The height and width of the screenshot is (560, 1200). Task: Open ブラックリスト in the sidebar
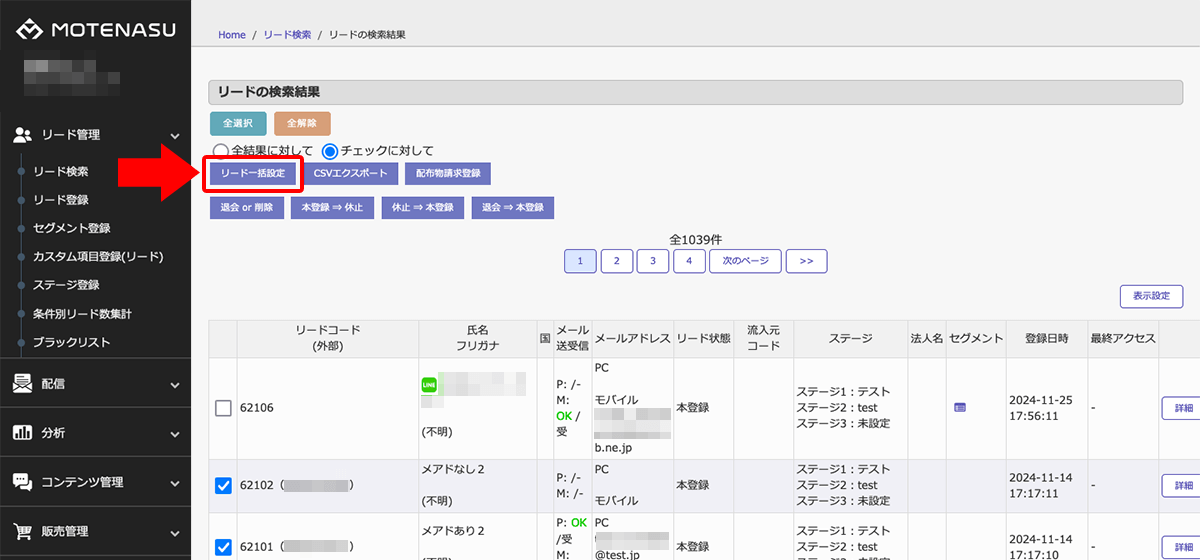pyautogui.click(x=72, y=342)
